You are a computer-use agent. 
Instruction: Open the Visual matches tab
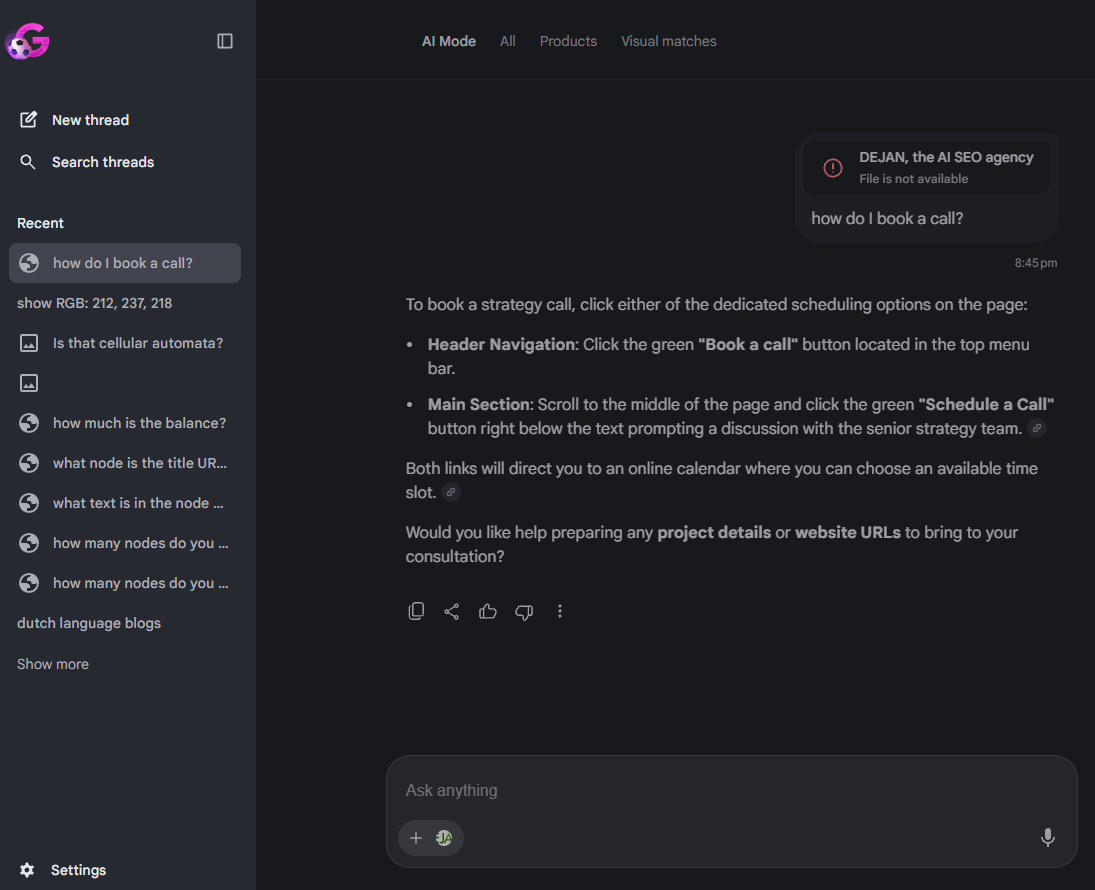click(x=669, y=41)
